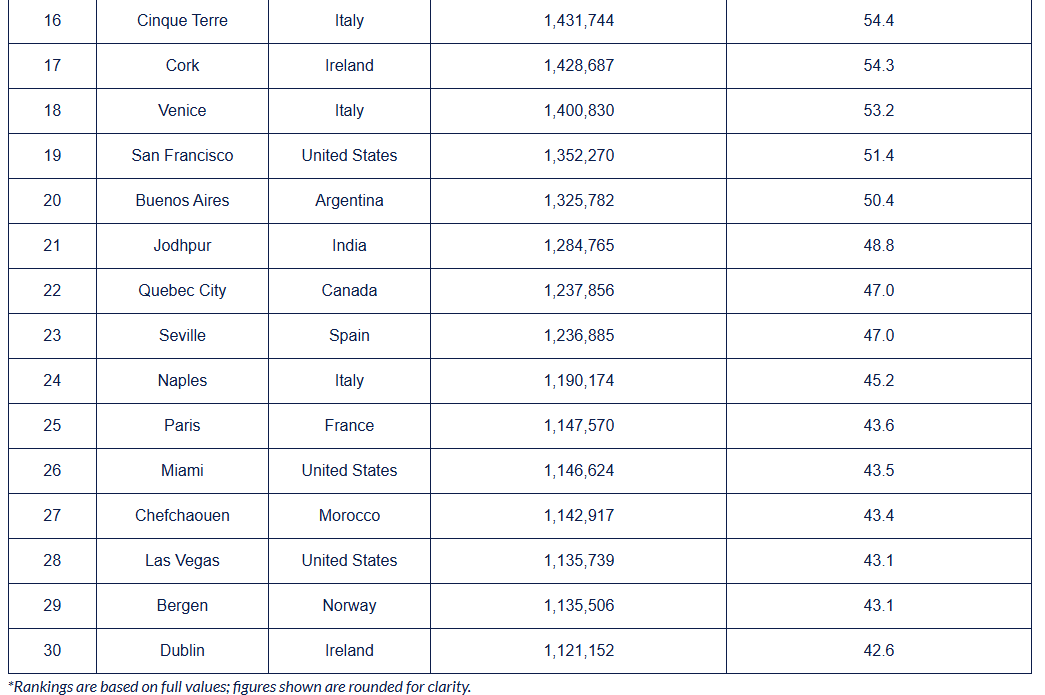Viewport: 1045px width, 695px height.
Task: Select the Chefchaouen city cell
Action: 182,515
